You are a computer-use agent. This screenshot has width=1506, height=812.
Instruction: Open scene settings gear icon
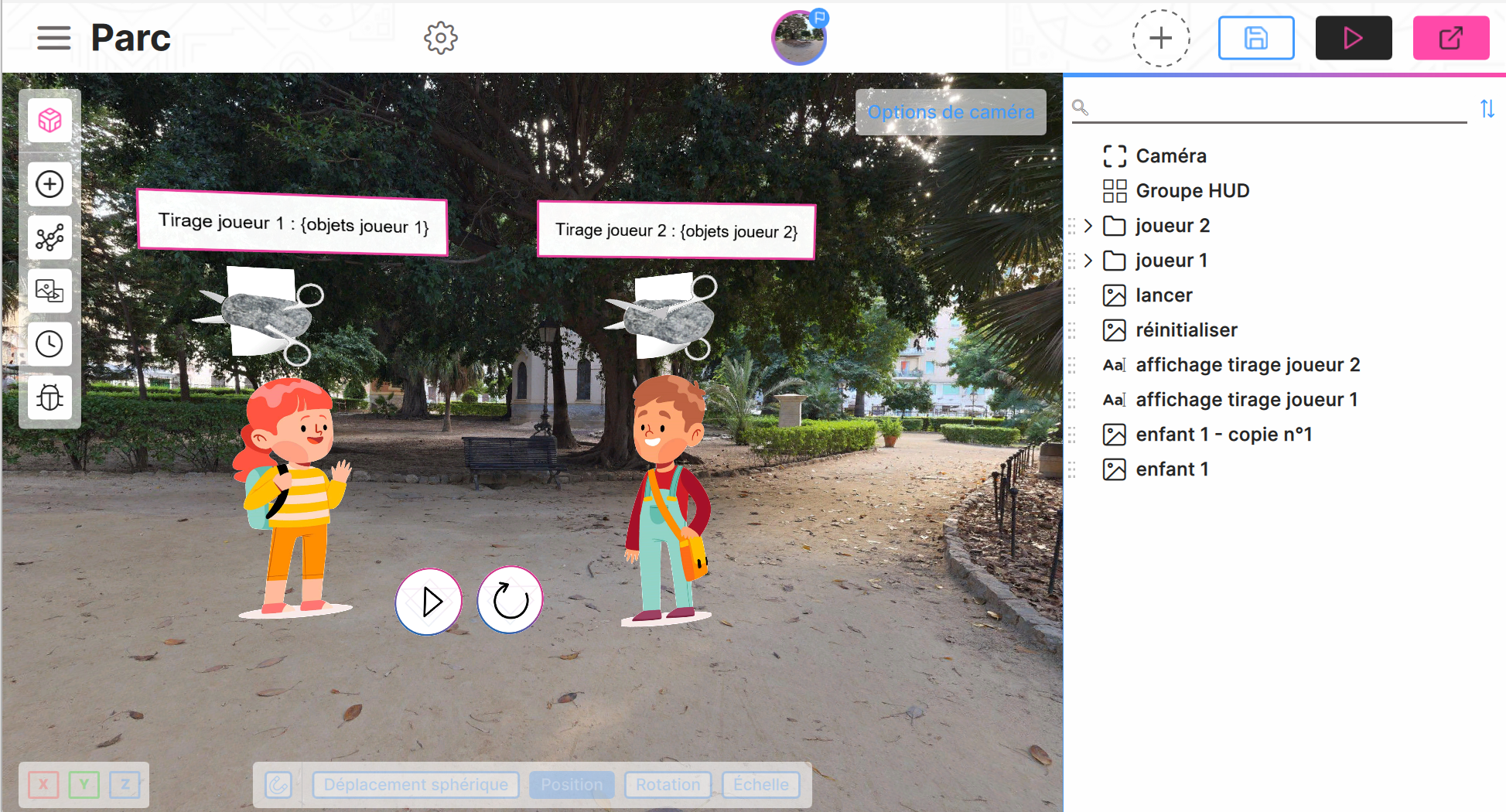441,38
